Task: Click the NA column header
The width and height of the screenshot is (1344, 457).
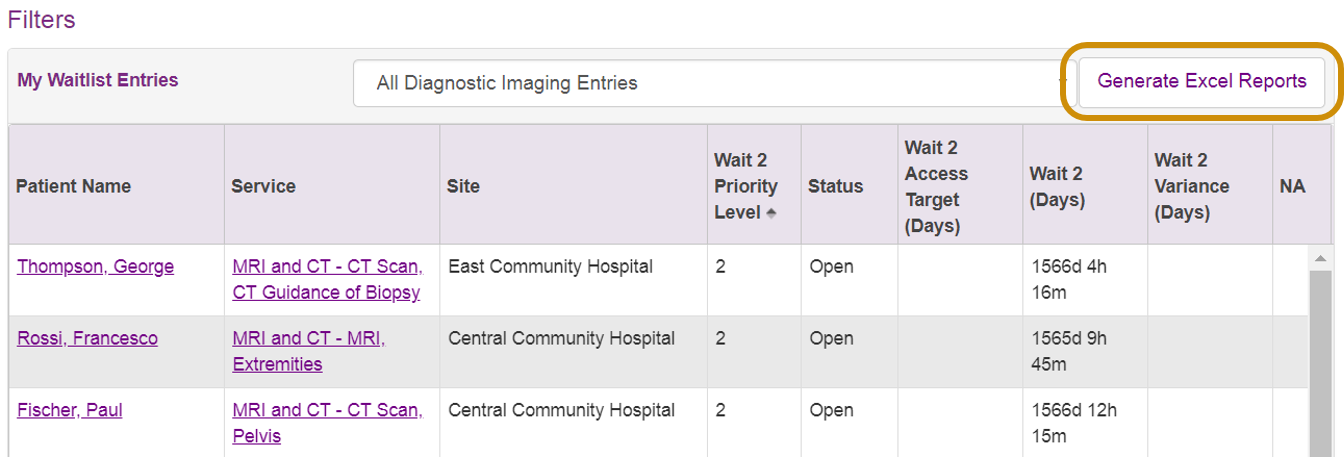Action: point(1292,187)
